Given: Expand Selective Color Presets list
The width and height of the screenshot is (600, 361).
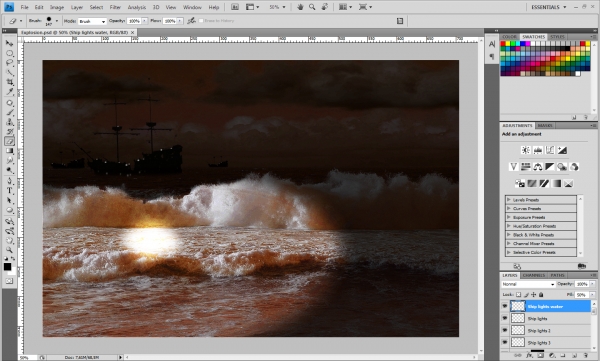Looking at the screenshot, I should [x=509, y=252].
